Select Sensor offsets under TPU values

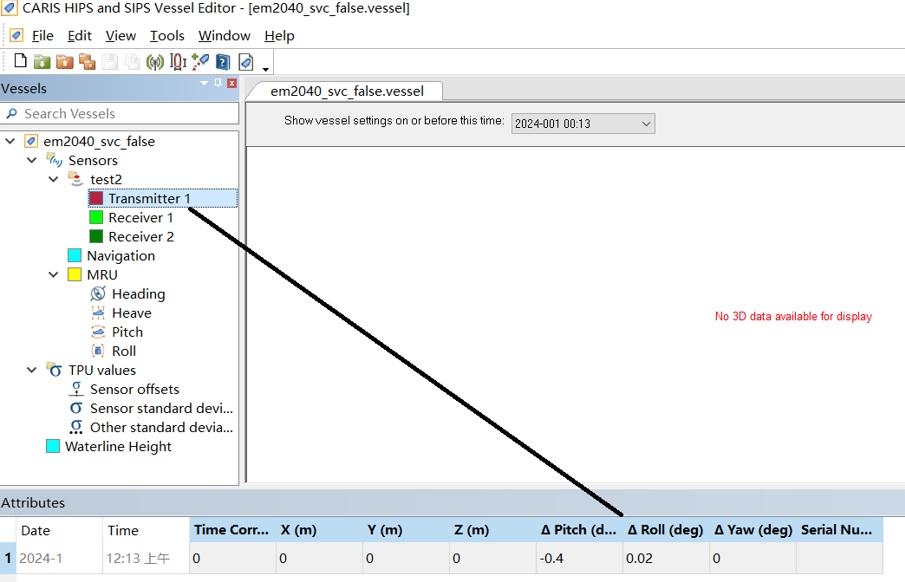tap(134, 389)
